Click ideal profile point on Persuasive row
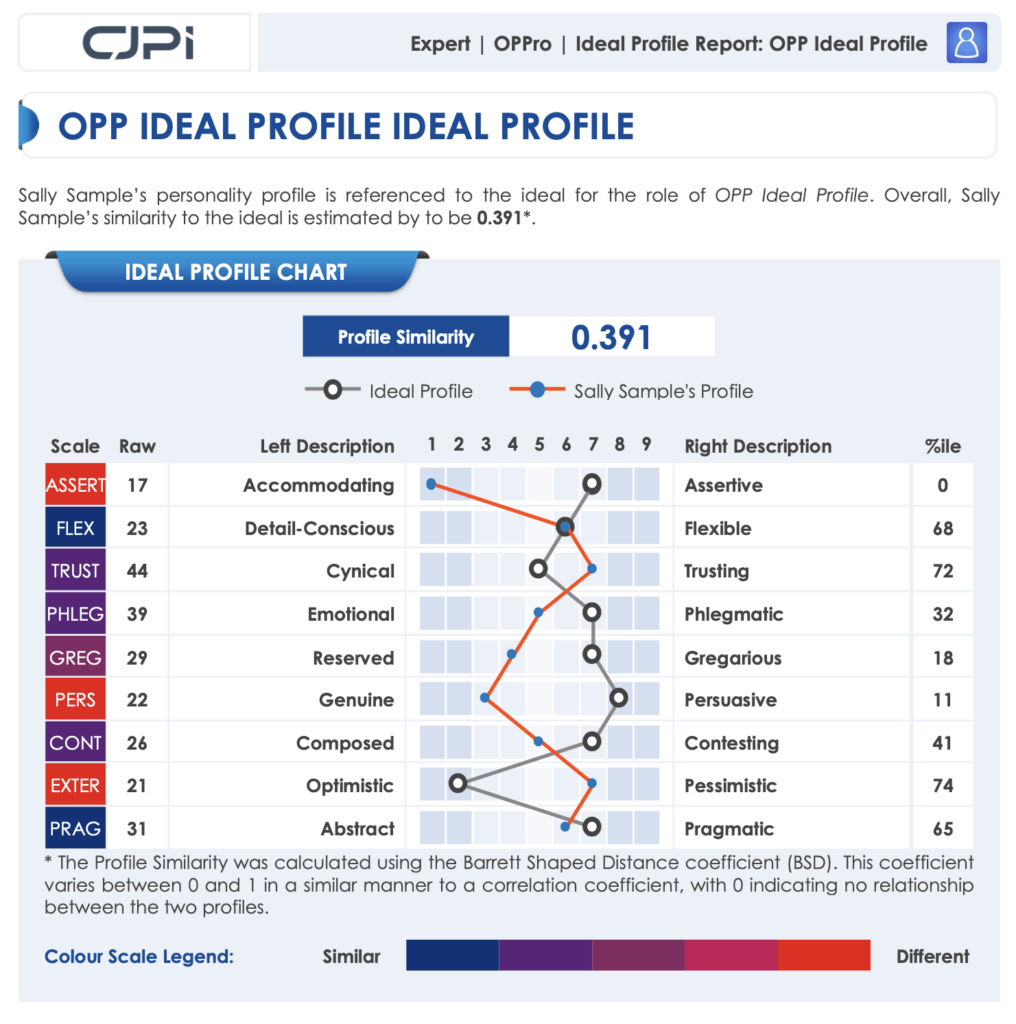 pos(618,697)
